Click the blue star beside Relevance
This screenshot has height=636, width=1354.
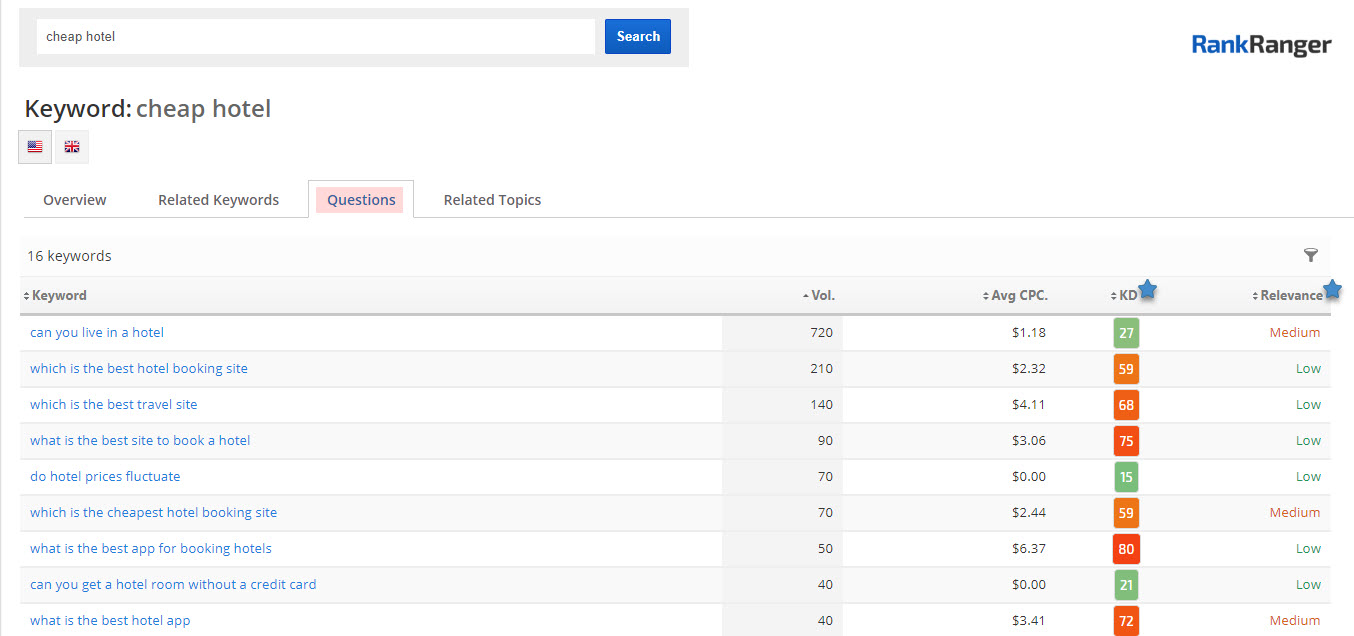(x=1332, y=290)
